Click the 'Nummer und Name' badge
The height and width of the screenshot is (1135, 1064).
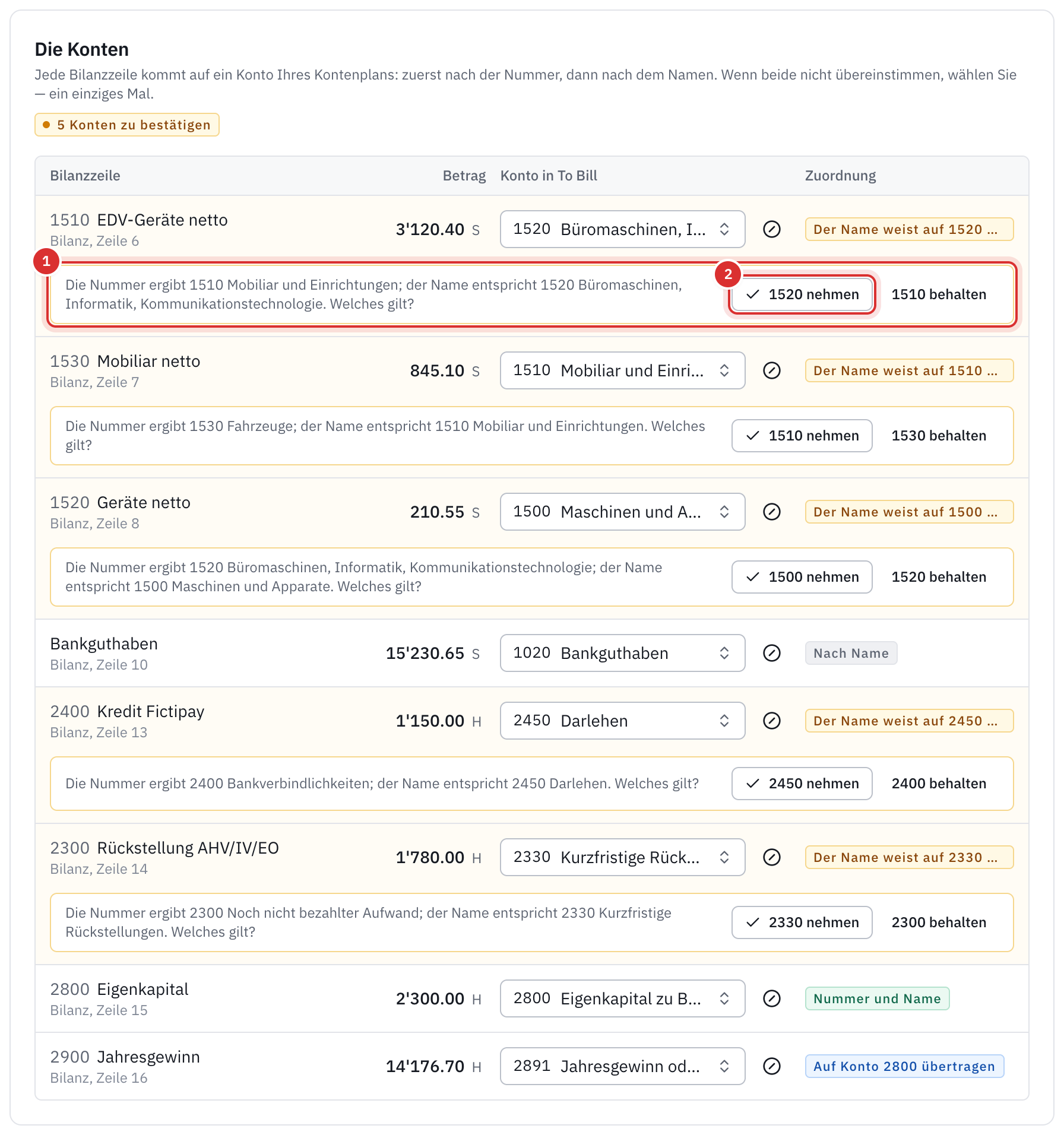click(x=877, y=998)
